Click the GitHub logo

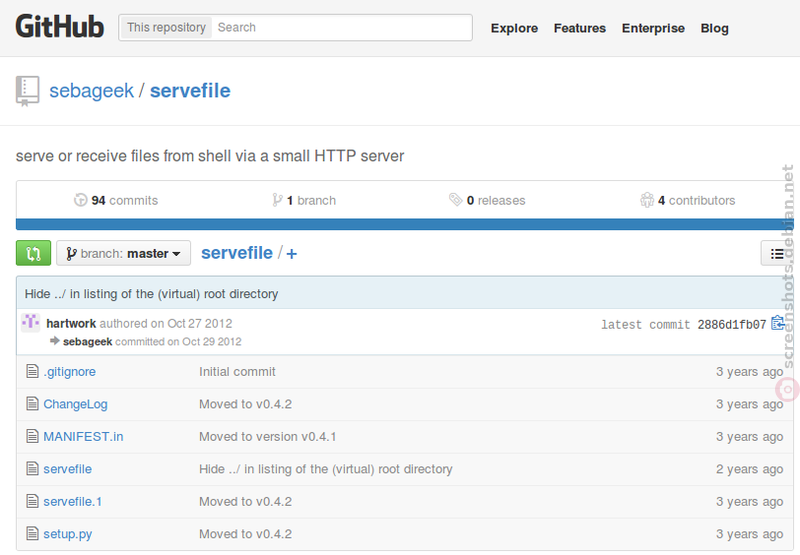60,27
